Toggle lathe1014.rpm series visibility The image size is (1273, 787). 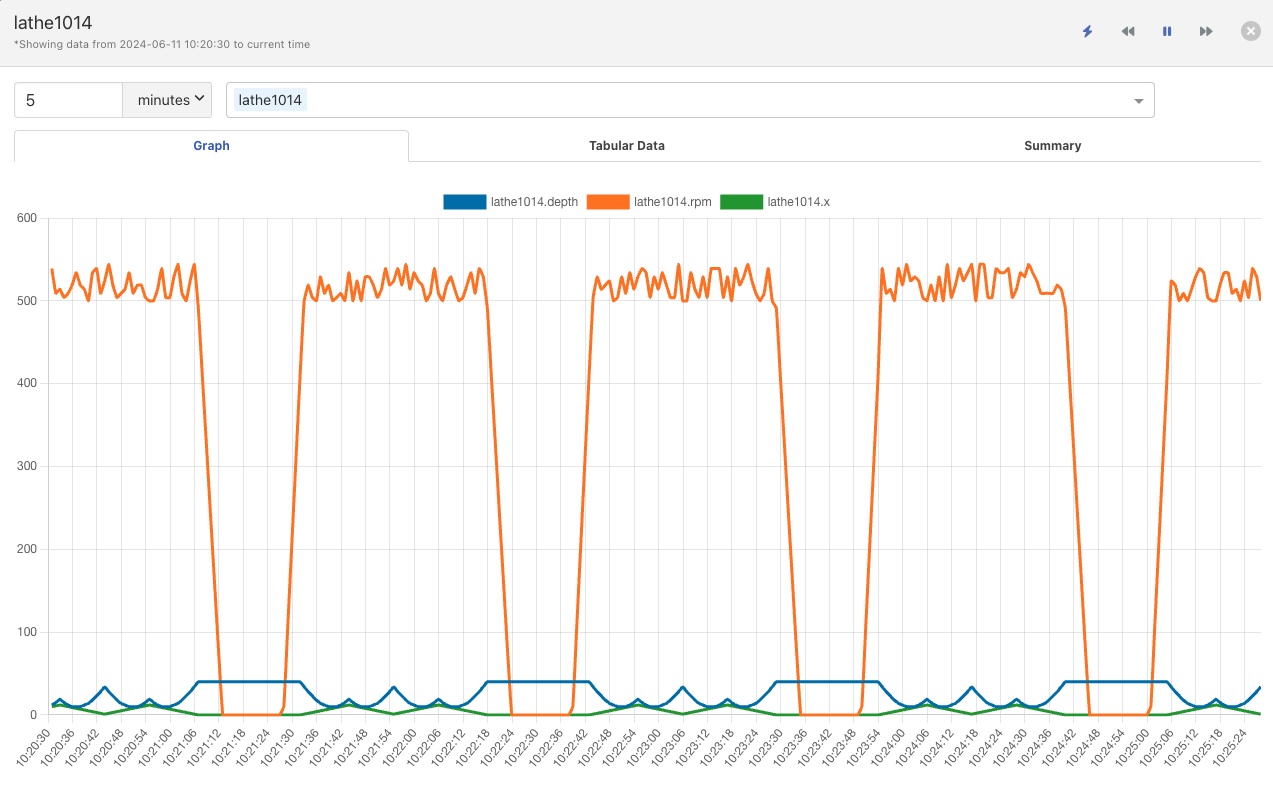coord(672,202)
